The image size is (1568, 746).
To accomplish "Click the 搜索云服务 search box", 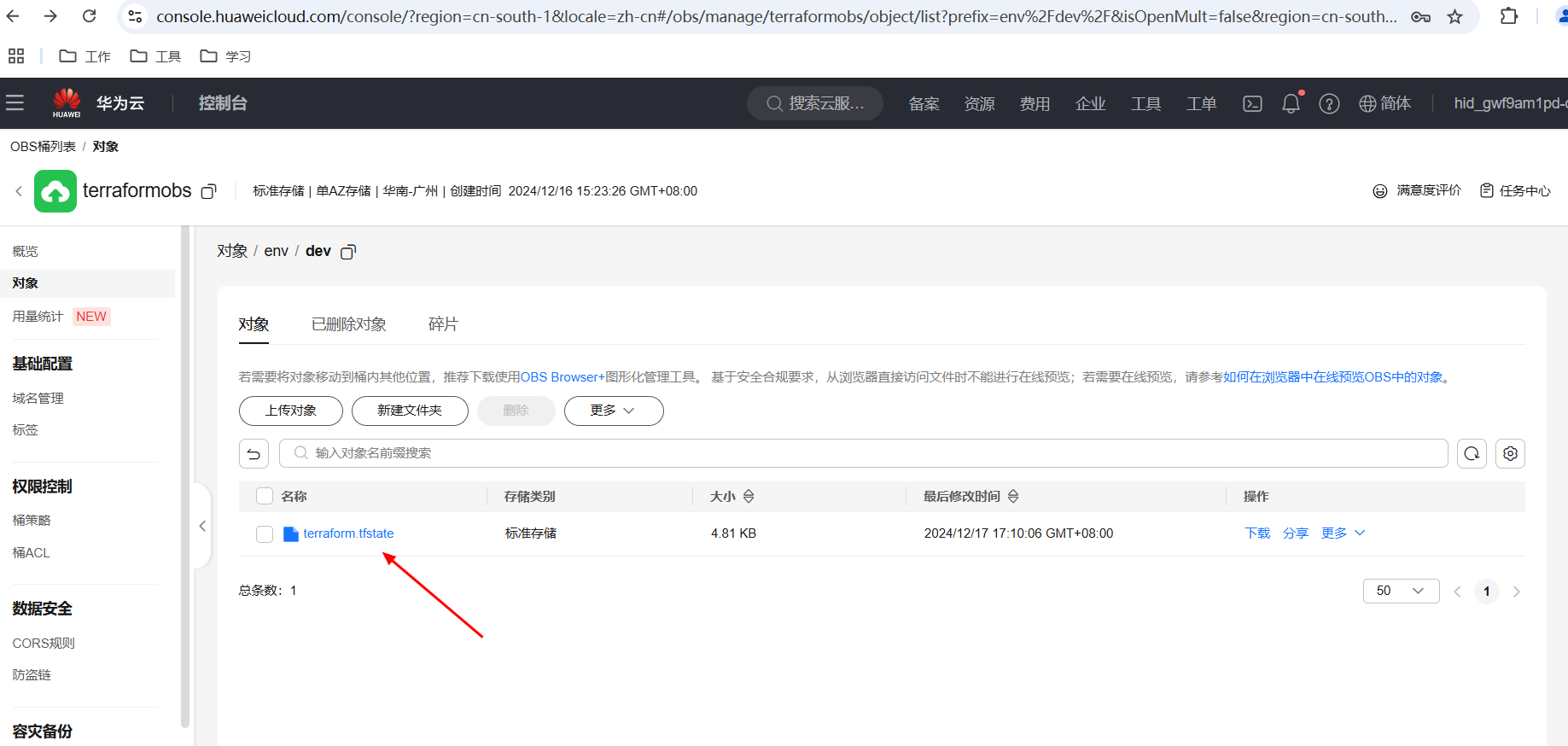I will tap(815, 103).
